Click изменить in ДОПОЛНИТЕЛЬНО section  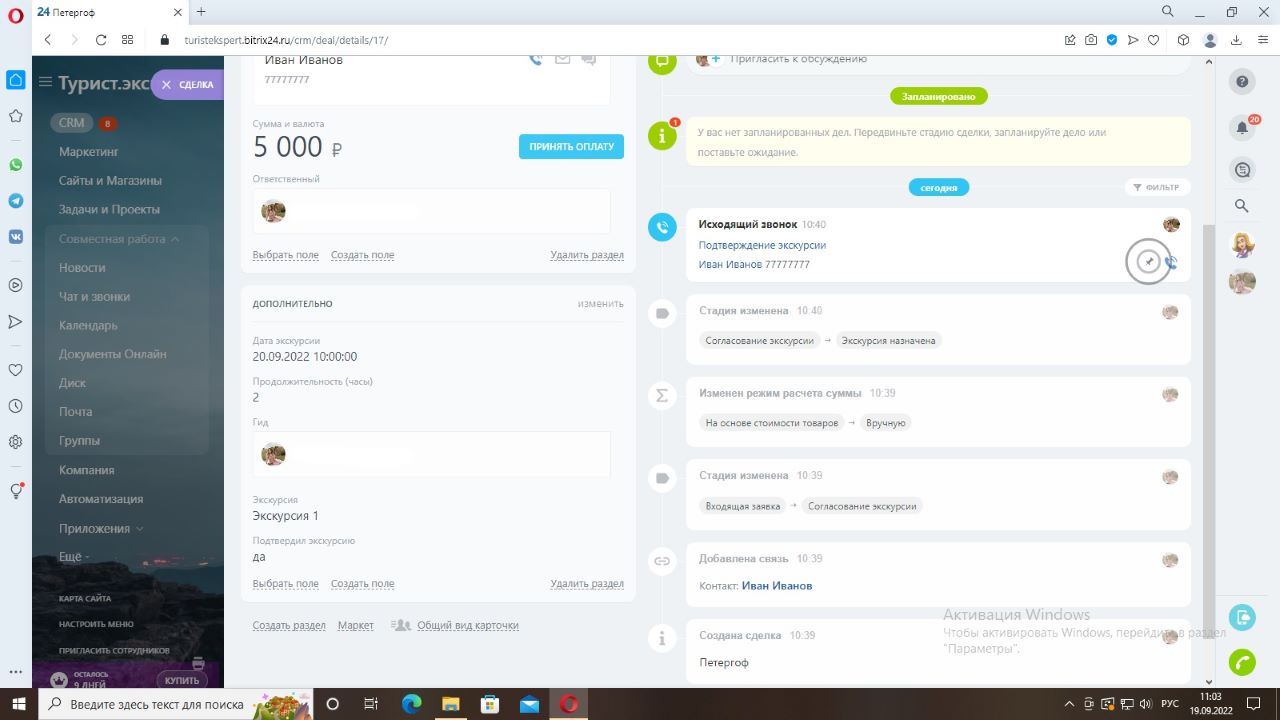tap(600, 304)
